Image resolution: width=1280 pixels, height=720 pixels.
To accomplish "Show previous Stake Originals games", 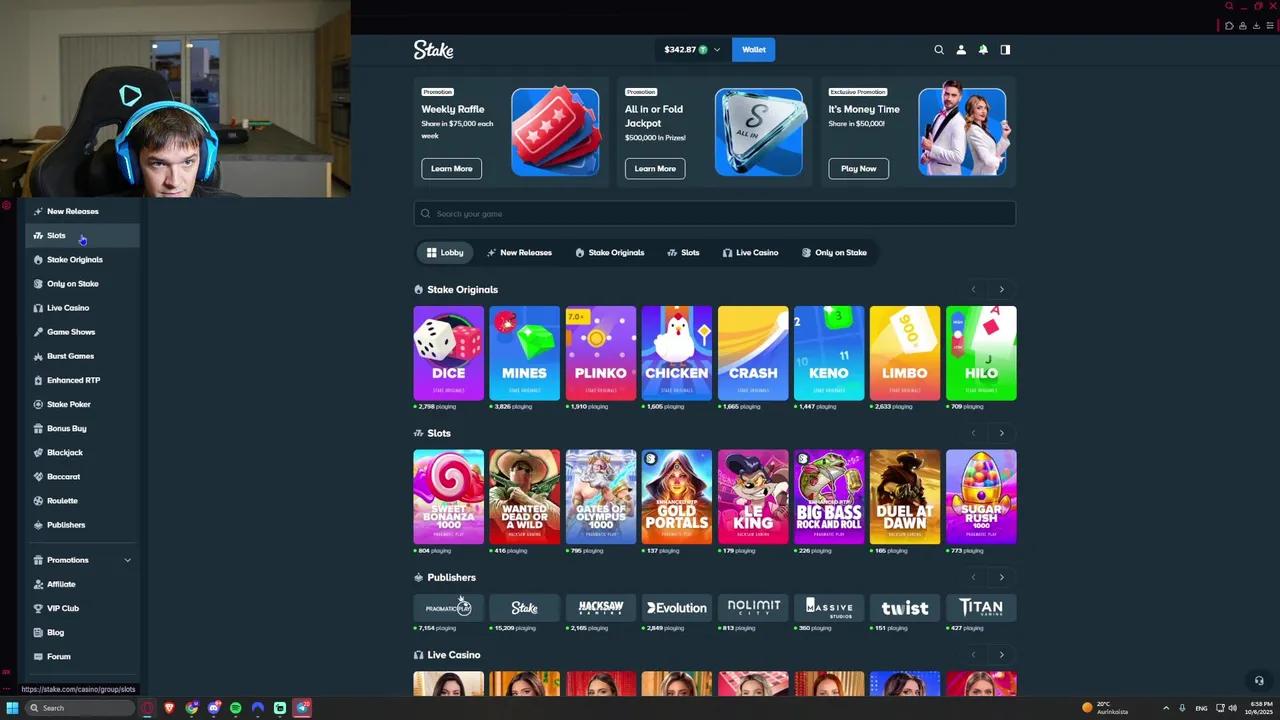I will [973, 290].
